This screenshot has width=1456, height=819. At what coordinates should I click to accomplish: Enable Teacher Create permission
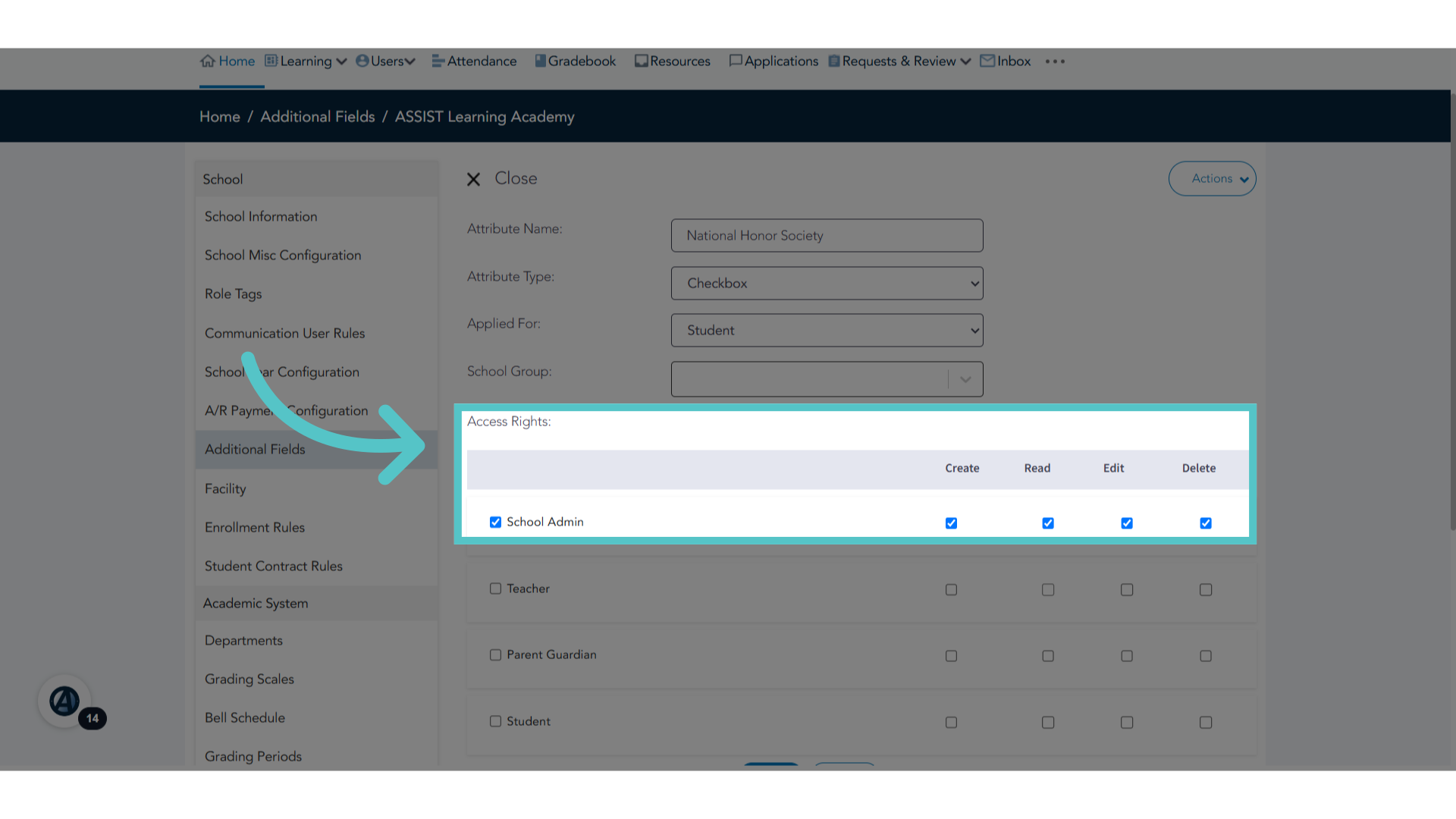(951, 590)
